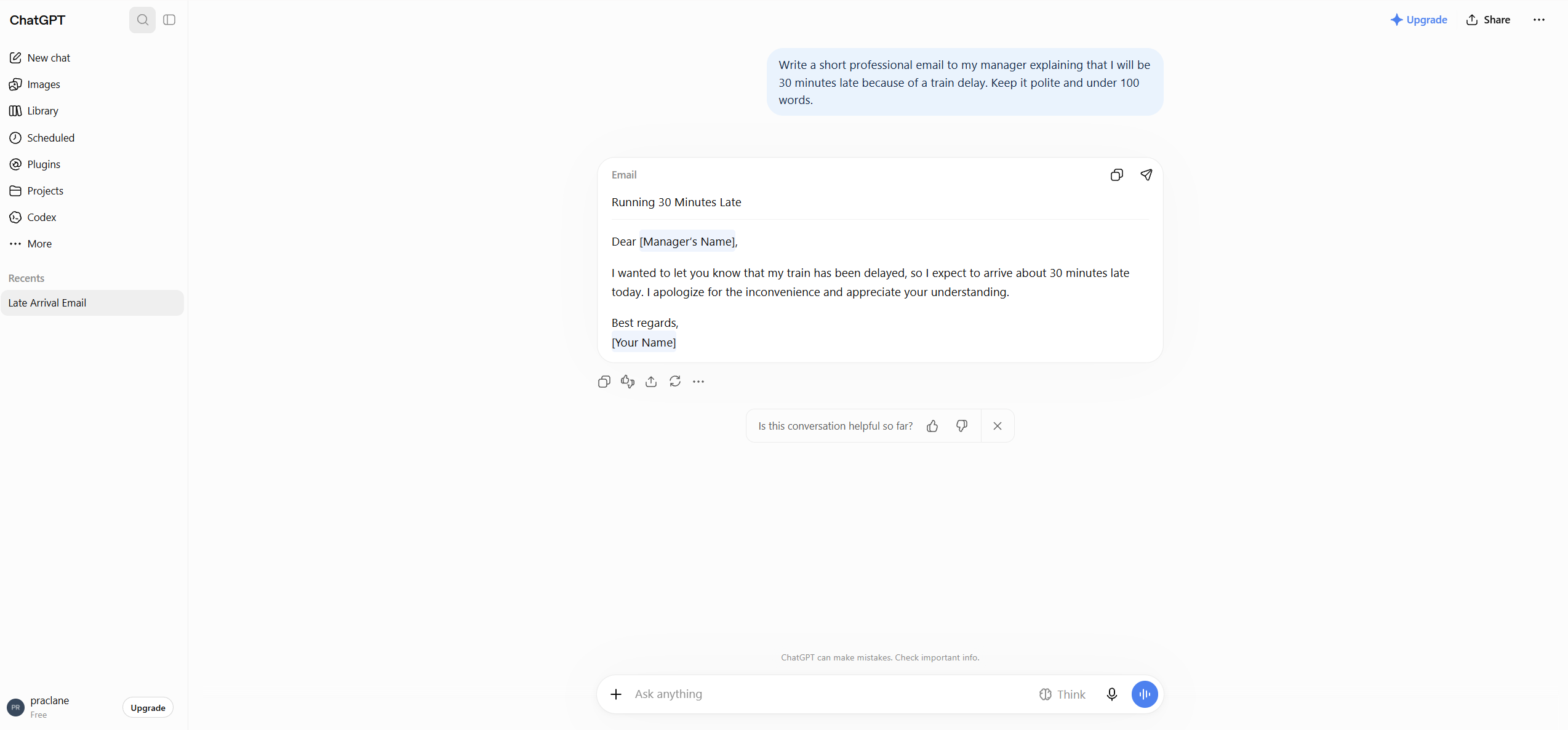Open the search chats icon
1568x730 pixels.
[x=142, y=20]
